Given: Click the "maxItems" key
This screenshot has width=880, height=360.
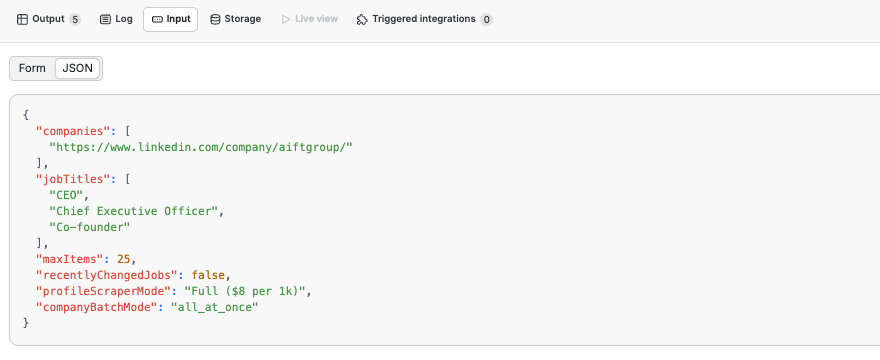Looking at the screenshot, I should [70, 259].
